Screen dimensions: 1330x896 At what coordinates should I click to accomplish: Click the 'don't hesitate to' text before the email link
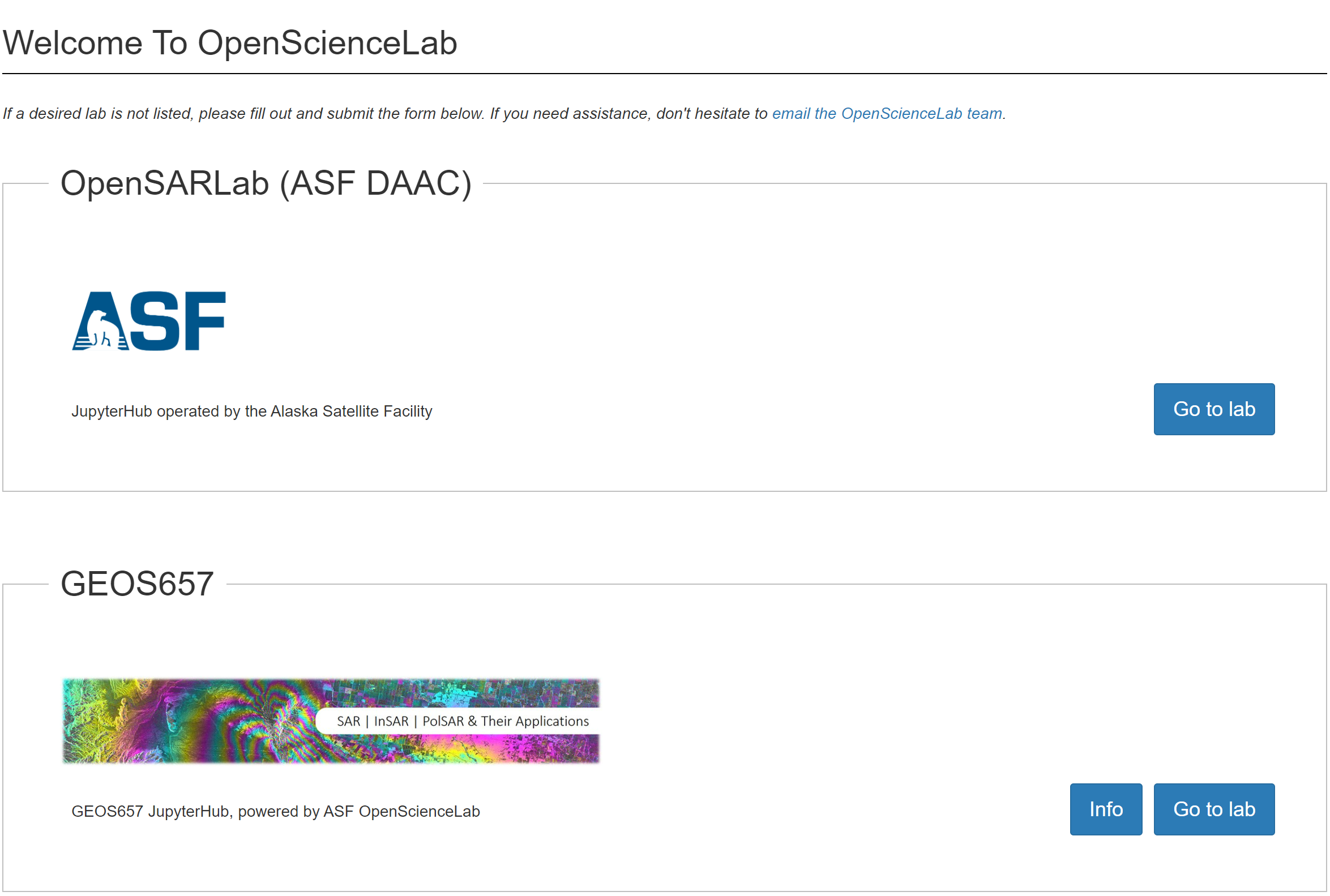click(x=712, y=114)
